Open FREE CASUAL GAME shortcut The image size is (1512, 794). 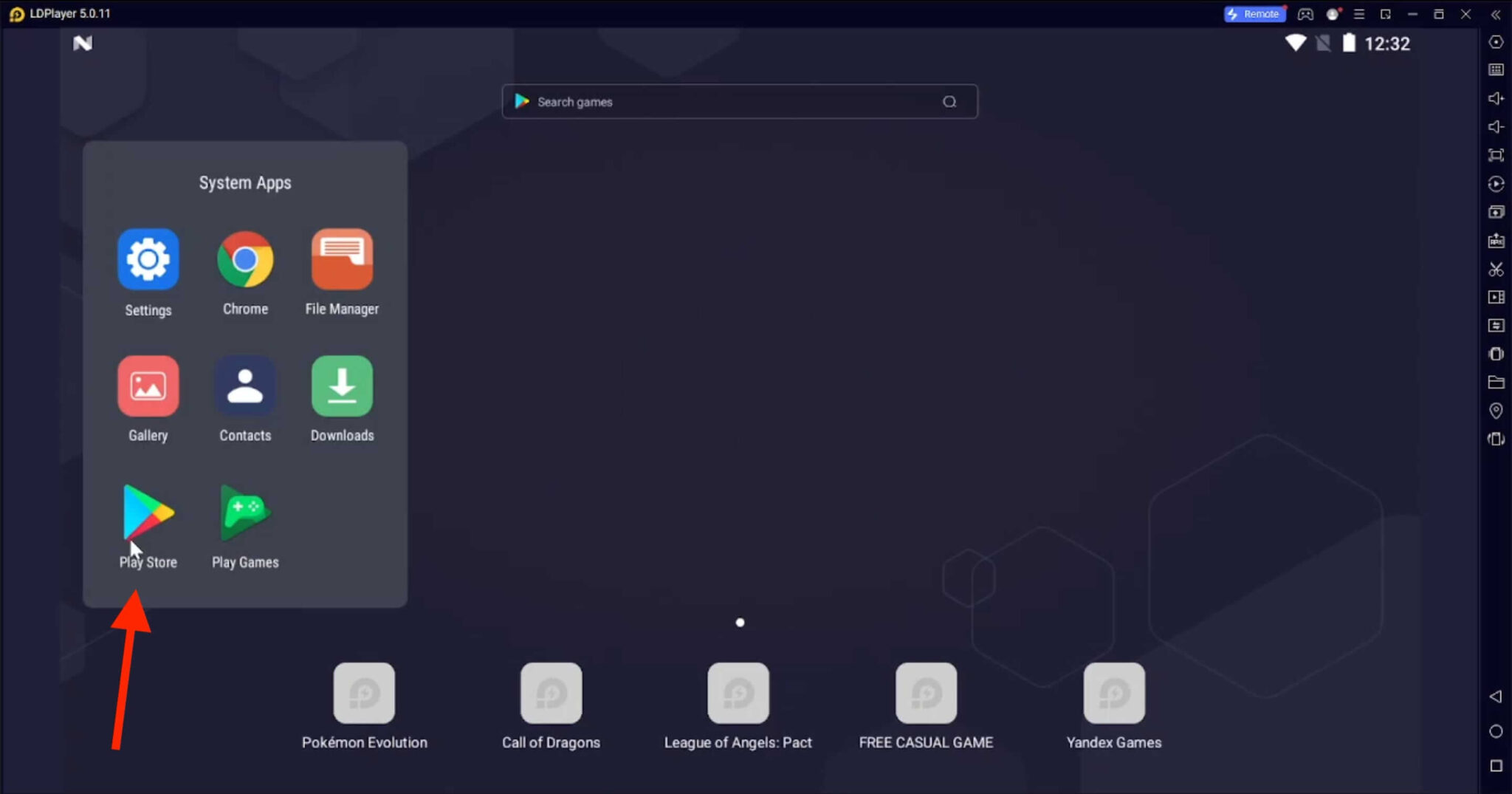click(926, 693)
